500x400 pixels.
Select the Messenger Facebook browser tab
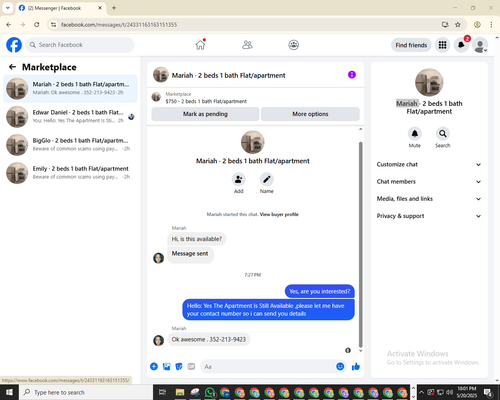(60, 8)
